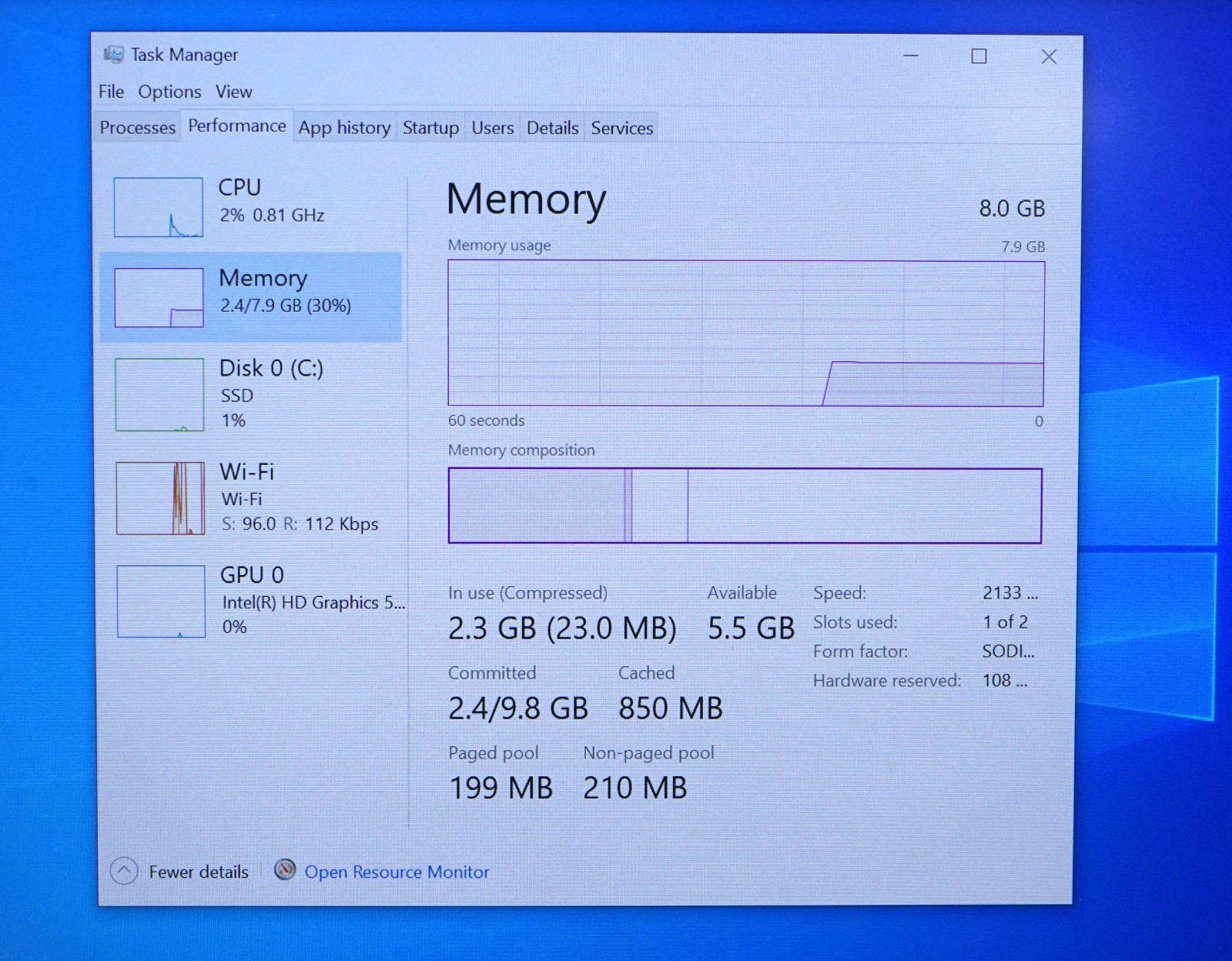Open the Startup tab
The width and height of the screenshot is (1232, 961).
point(430,128)
